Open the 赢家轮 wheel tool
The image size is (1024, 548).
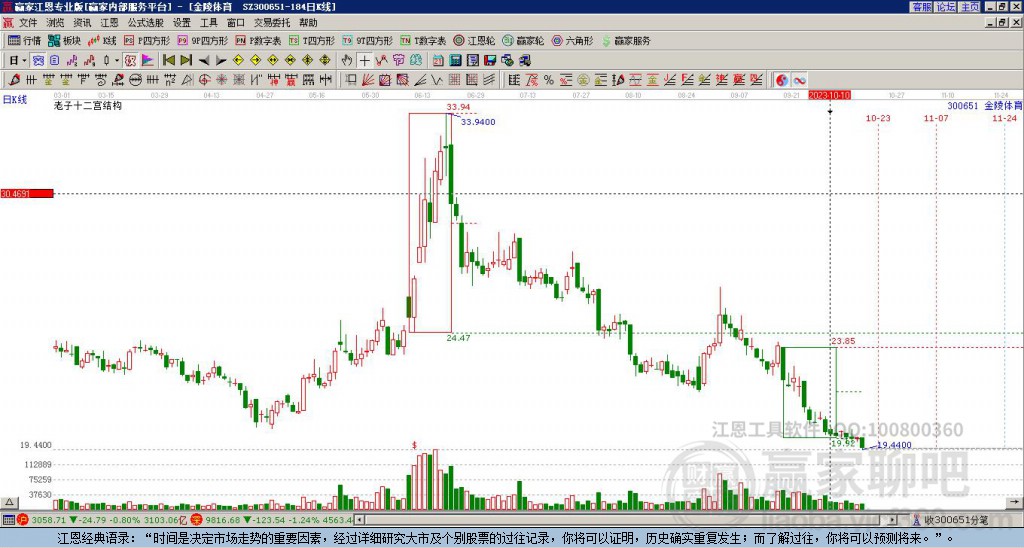point(523,40)
